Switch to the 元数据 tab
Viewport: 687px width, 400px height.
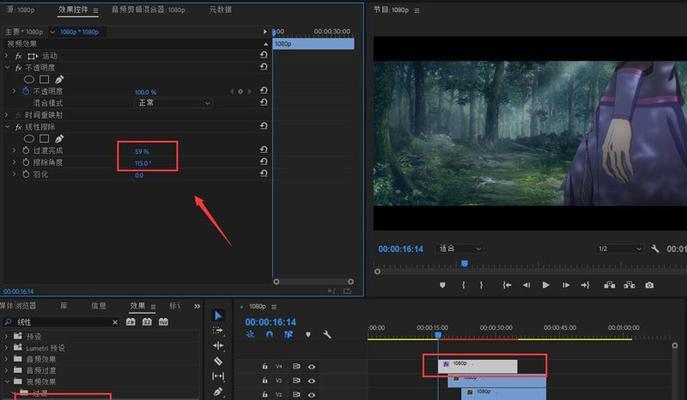(x=220, y=9)
